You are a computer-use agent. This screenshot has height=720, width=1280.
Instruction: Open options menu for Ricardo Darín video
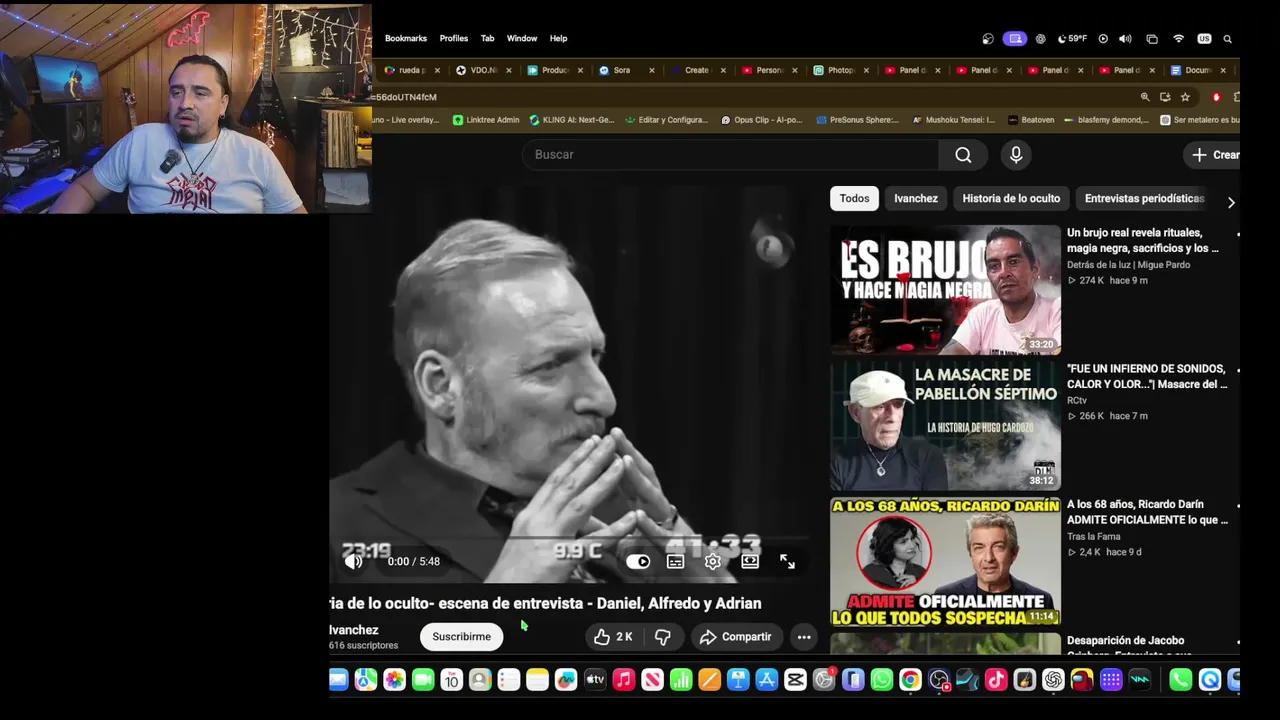point(1238,506)
